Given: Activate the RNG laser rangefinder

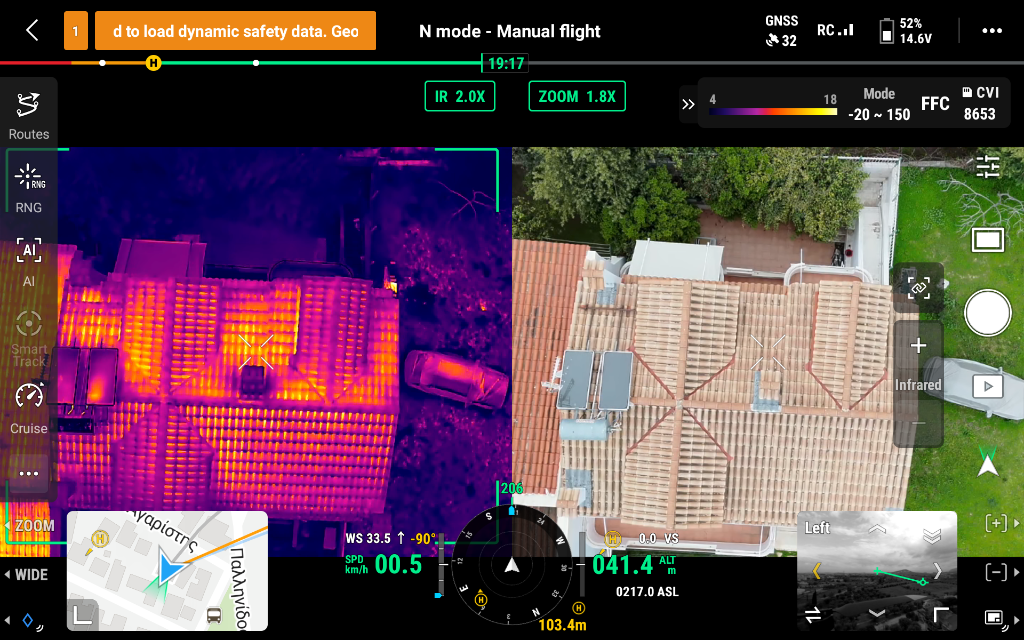Looking at the screenshot, I should coord(29,189).
